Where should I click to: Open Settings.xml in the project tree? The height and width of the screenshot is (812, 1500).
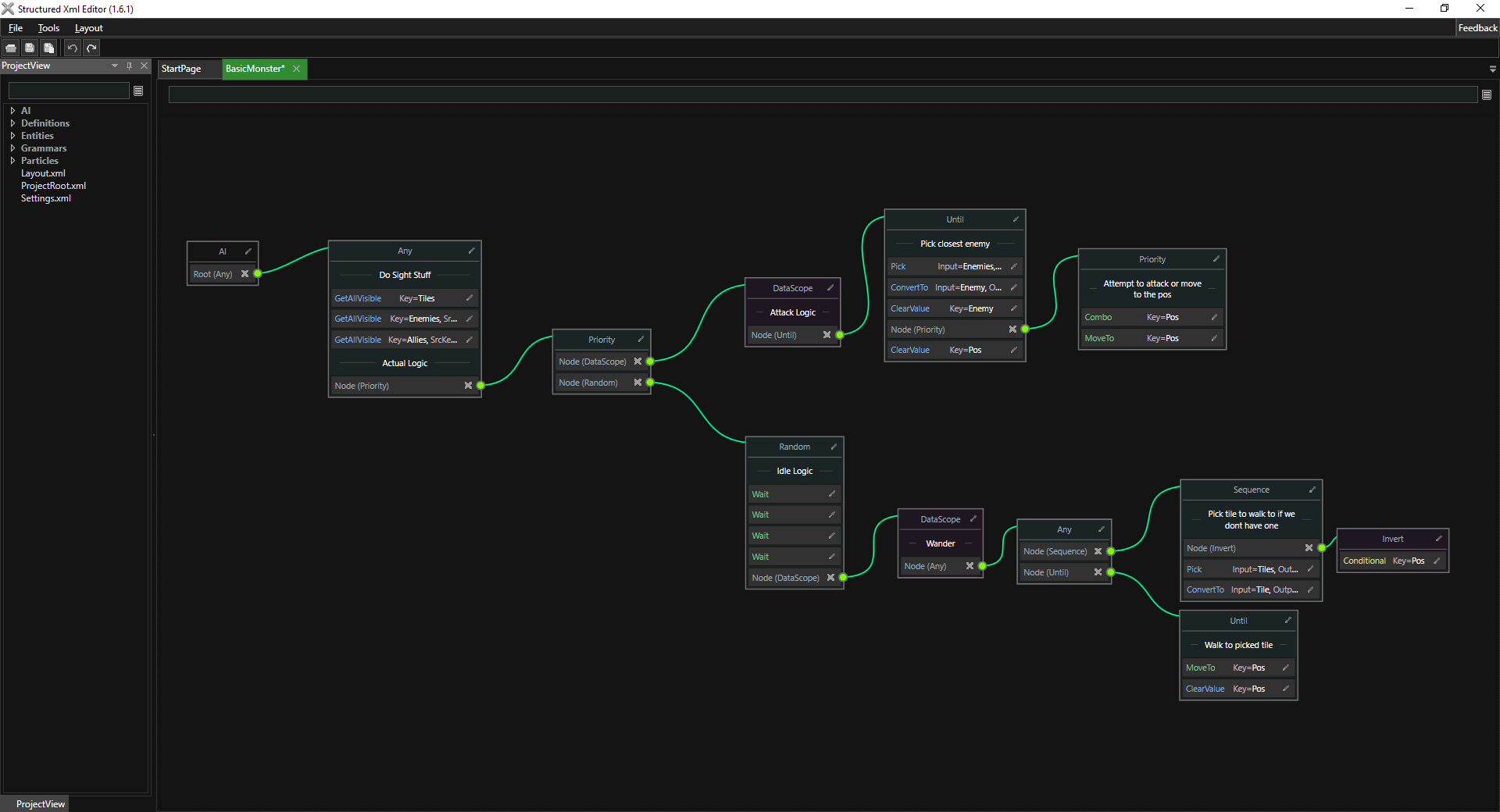[x=45, y=198]
